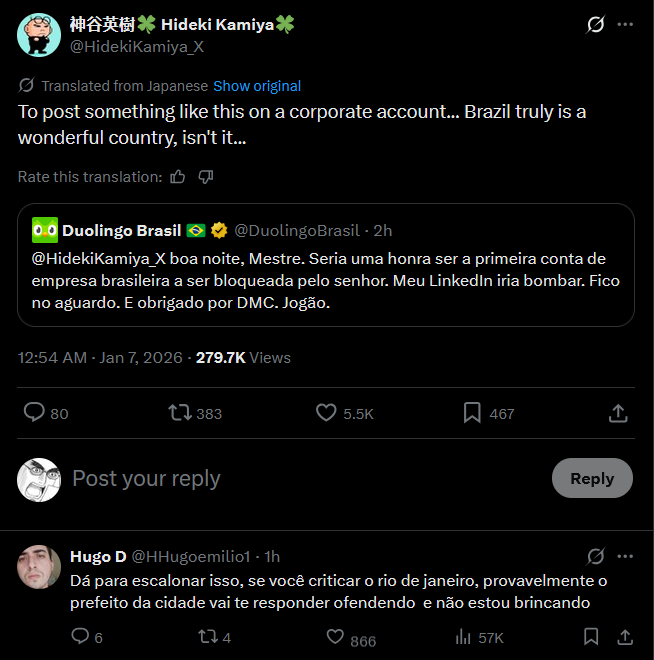The width and height of the screenshot is (654, 660).
Task: Open Hugo D's @HHugoemilio1 profile link
Action: (x=191, y=557)
